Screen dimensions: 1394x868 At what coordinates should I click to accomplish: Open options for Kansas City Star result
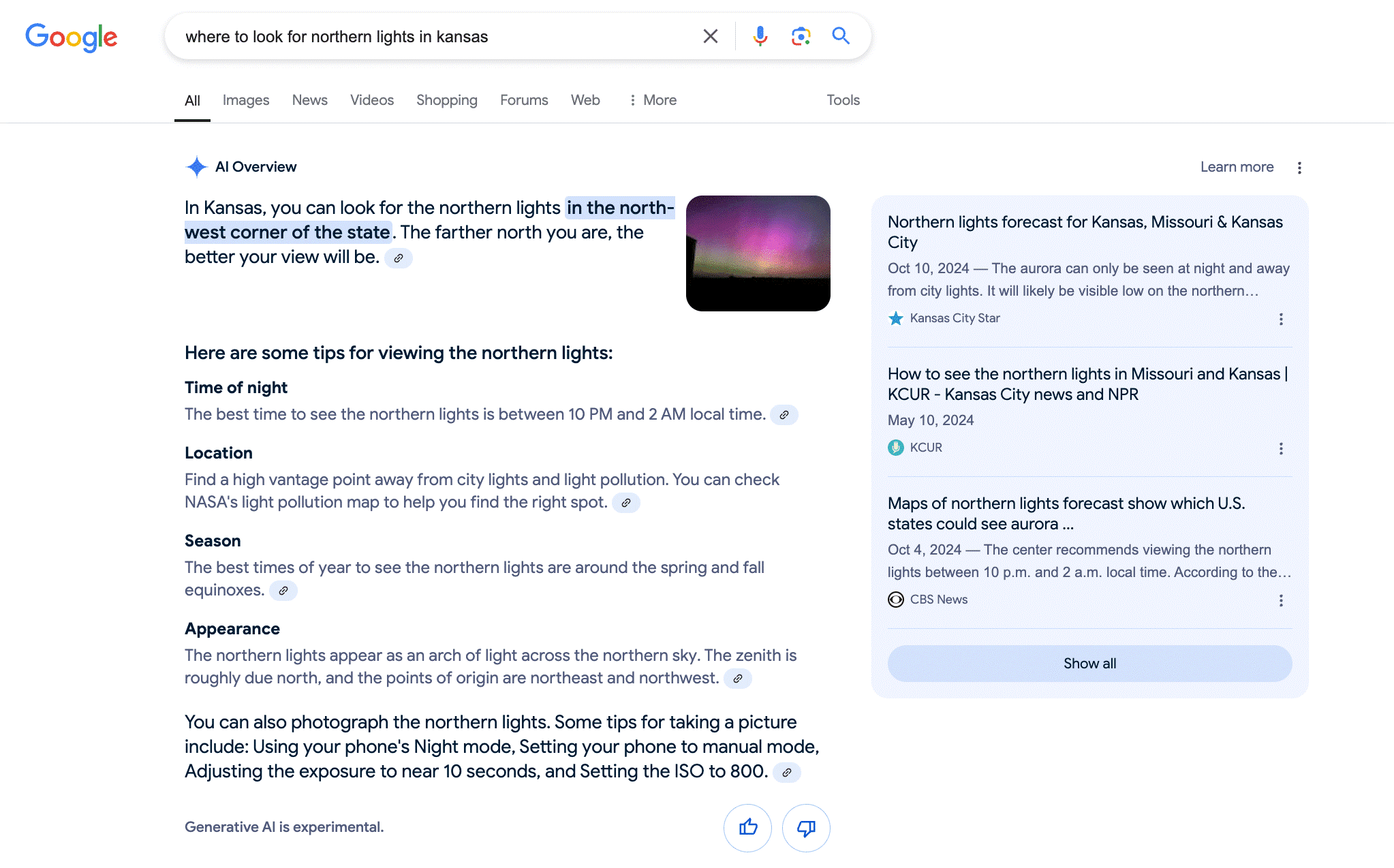(1281, 319)
